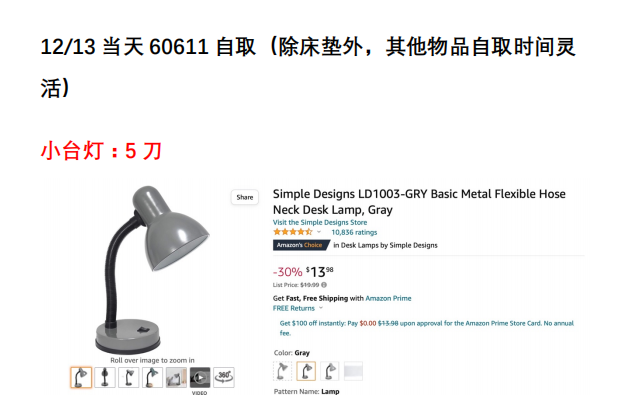
Task: Select the fifth thumbnail showing lamp on desk
Action: (176, 377)
